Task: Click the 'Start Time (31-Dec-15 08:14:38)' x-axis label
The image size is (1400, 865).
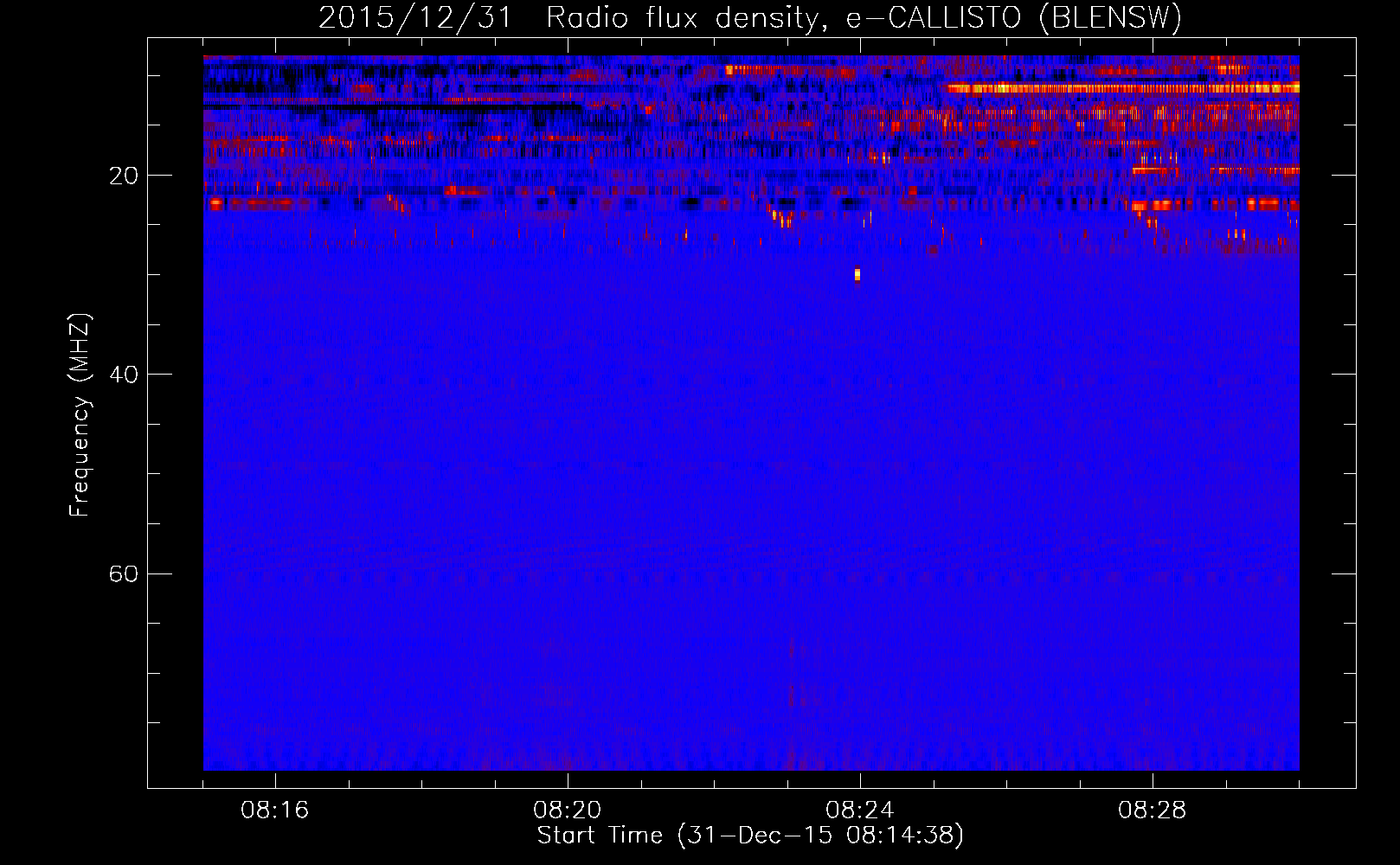Action: 750,836
